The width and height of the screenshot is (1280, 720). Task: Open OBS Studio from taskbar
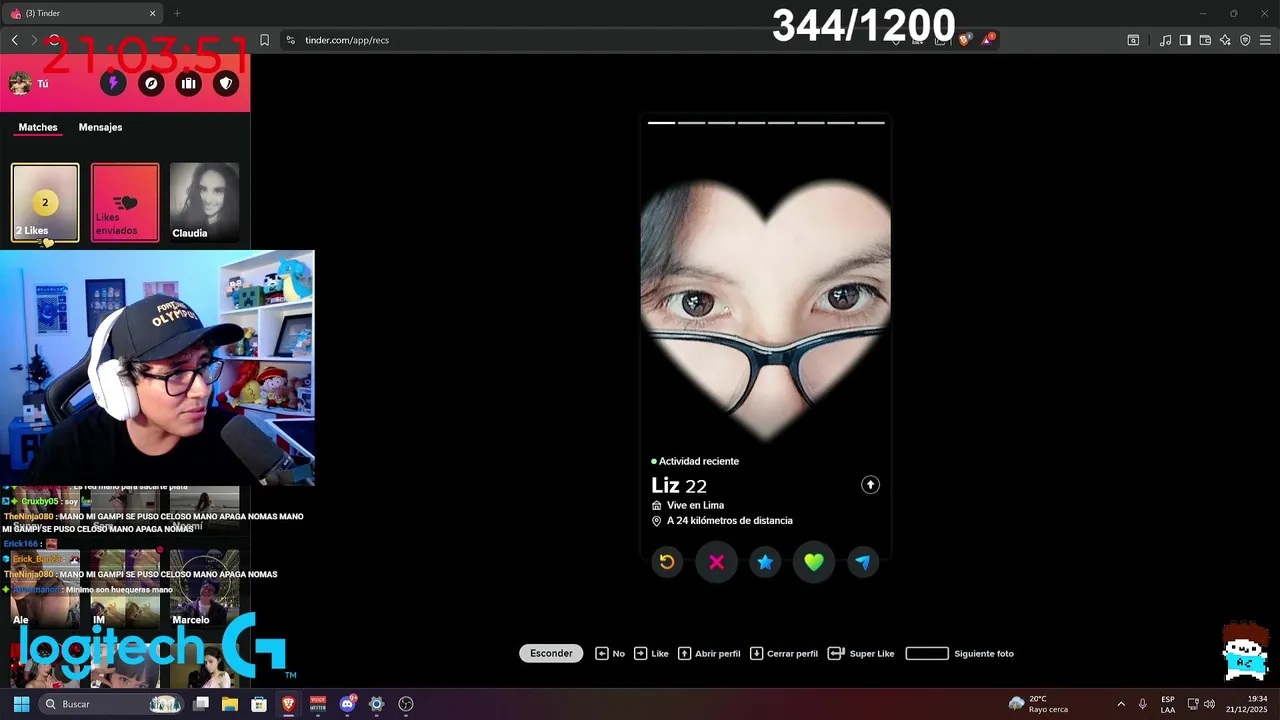[x=406, y=704]
